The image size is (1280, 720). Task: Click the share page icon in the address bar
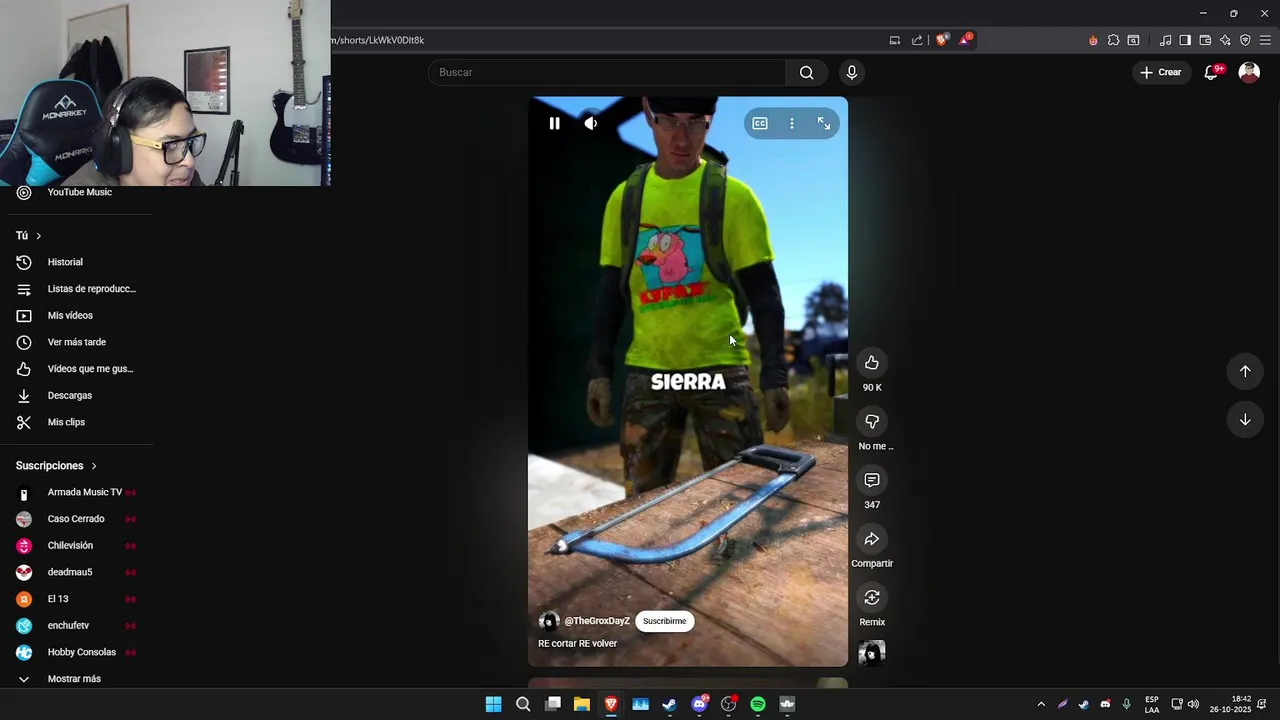[917, 40]
